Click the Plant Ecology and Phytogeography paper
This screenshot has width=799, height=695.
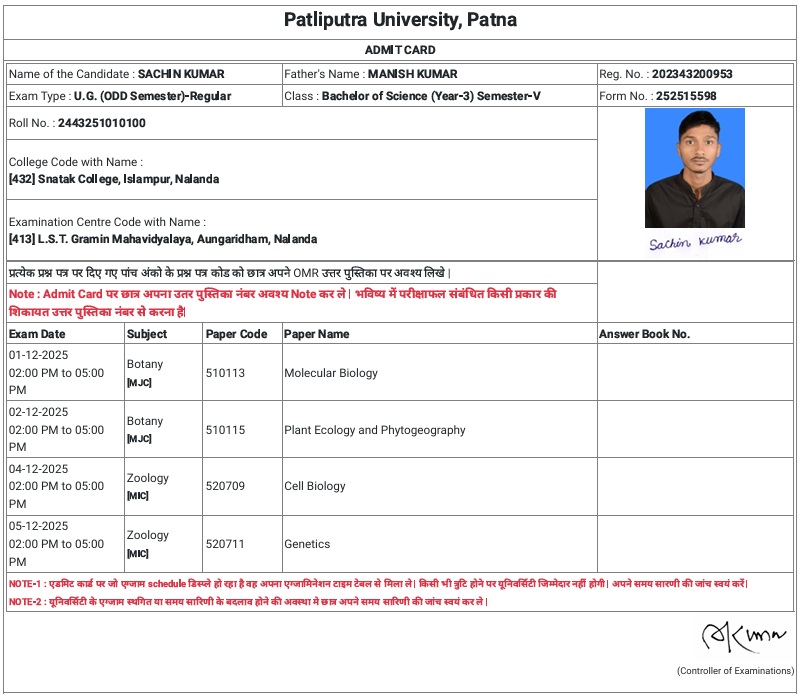pos(375,430)
